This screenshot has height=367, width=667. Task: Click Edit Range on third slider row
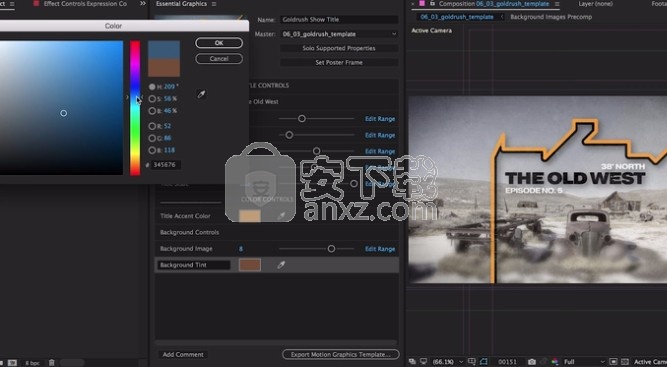pyautogui.click(x=380, y=151)
